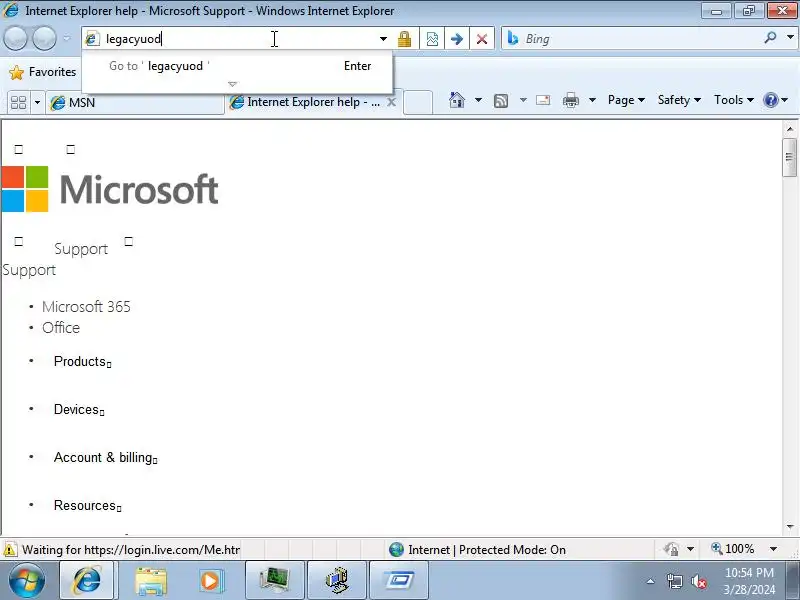Viewport: 800px width, 600px height.
Task: Click the search magnifier icon
Action: (x=770, y=38)
